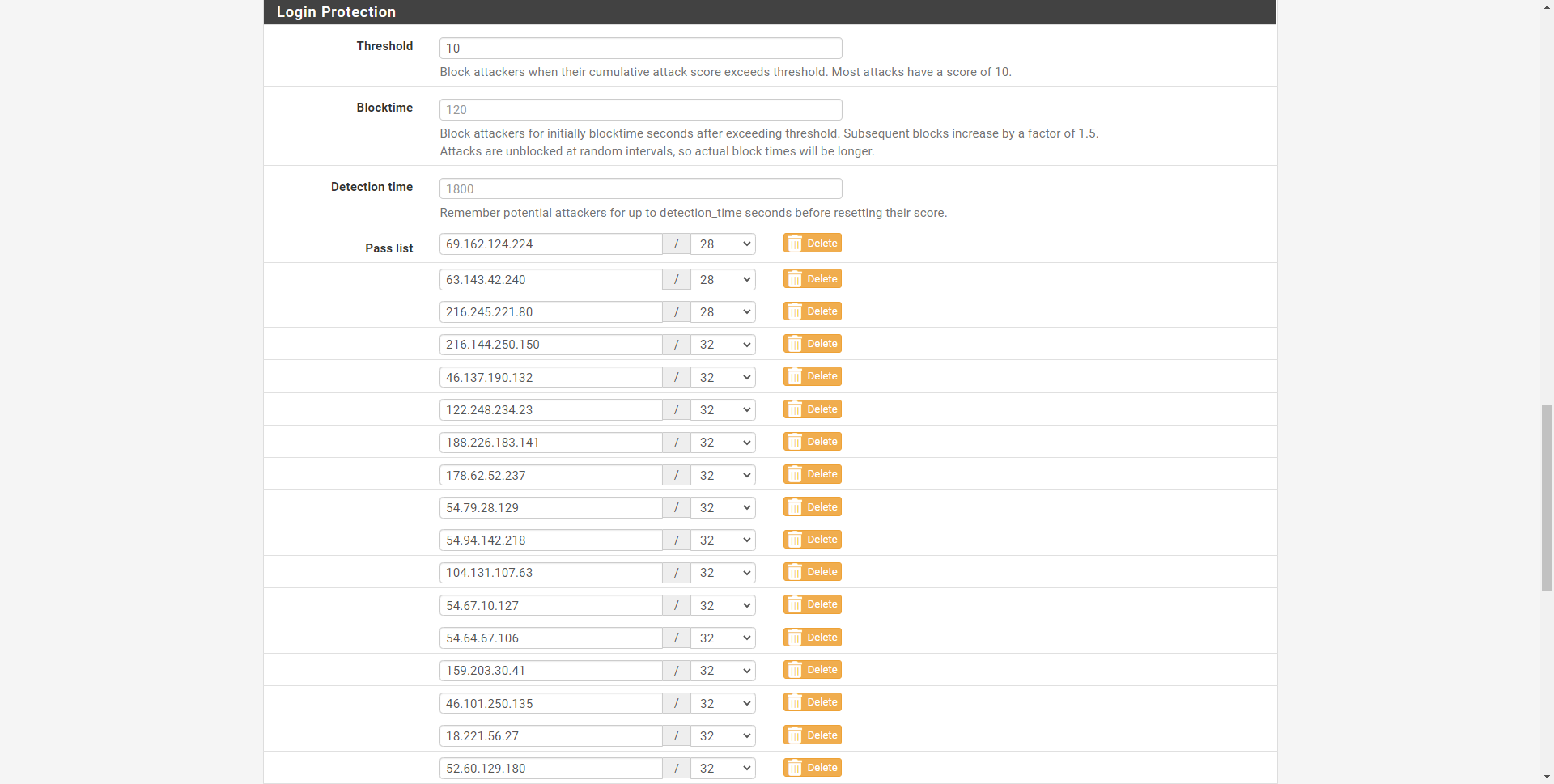Viewport: 1554px width, 784px height.
Task: Click the page's vertical scrollbar thumb
Action: (1547, 498)
